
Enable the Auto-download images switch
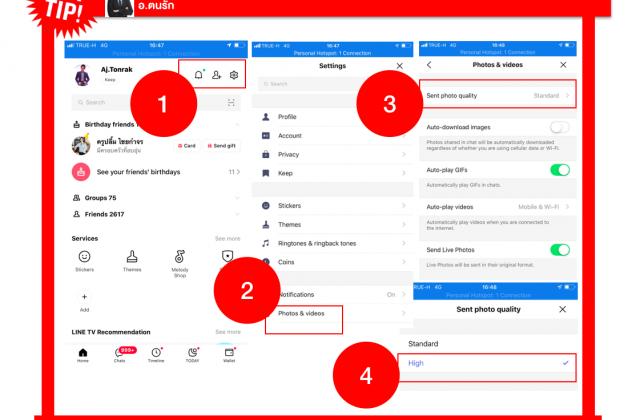[x=560, y=127]
